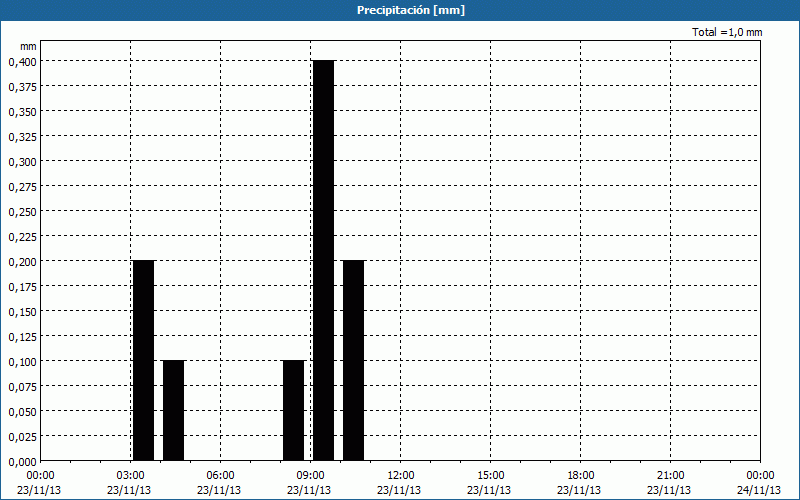Screen dimensions: 800x500
Task: Click the 03:00 time axis label
Action: [x=131, y=476]
